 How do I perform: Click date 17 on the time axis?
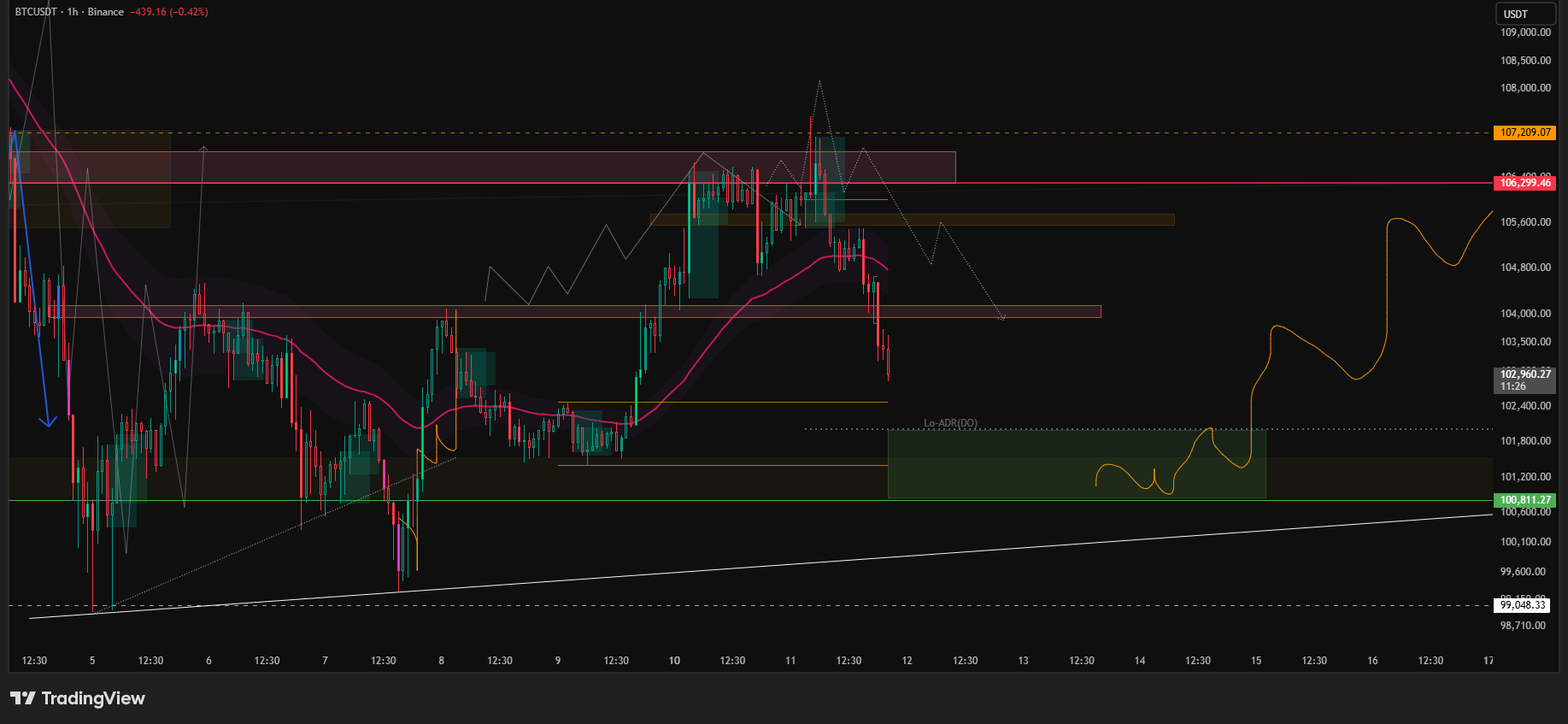point(1489,661)
